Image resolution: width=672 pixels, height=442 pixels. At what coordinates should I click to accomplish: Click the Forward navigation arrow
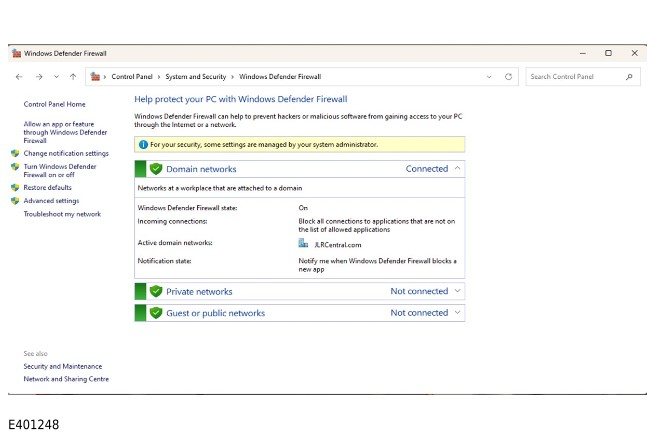point(38,76)
